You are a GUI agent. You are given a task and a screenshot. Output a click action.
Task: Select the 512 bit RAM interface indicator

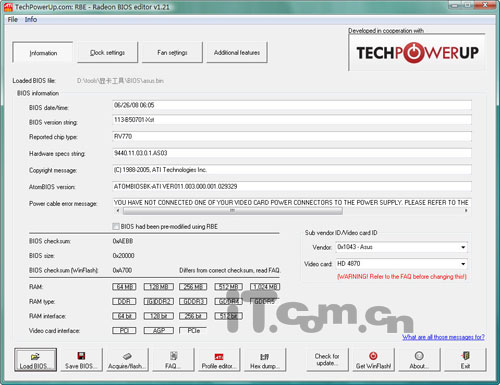coord(228,316)
